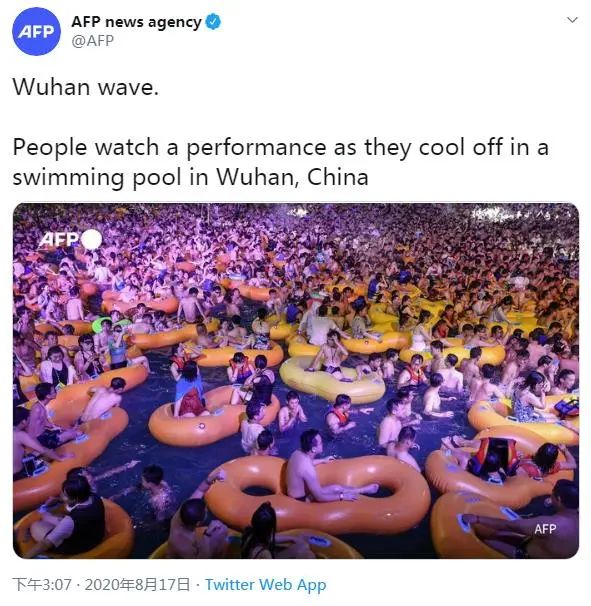Click the round orange tube with red-dressed rider
This screenshot has width=591, height=606.
coord(213,417)
